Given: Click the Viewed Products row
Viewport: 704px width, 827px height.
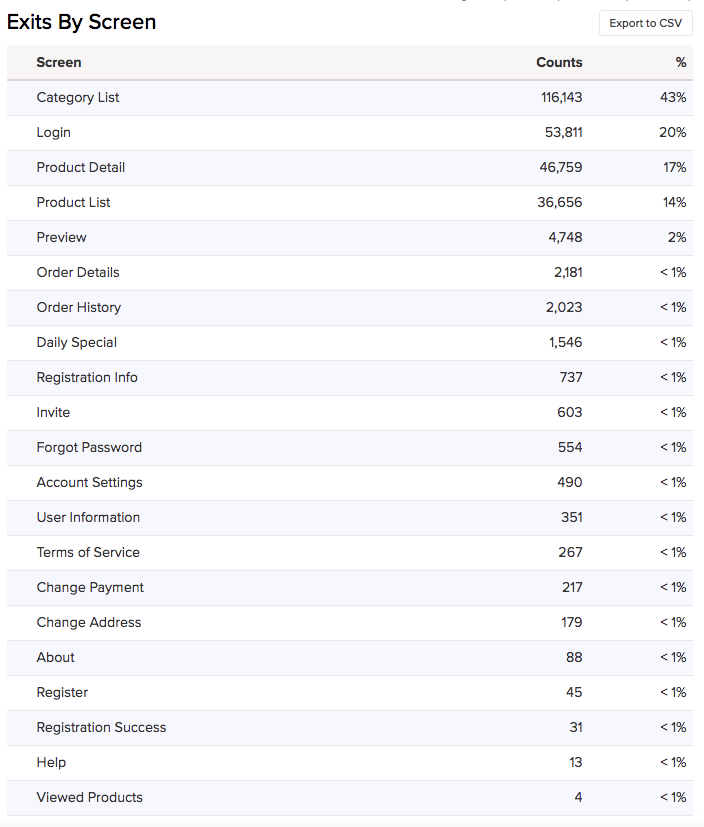Looking at the screenshot, I should pyautogui.click(x=90, y=797).
